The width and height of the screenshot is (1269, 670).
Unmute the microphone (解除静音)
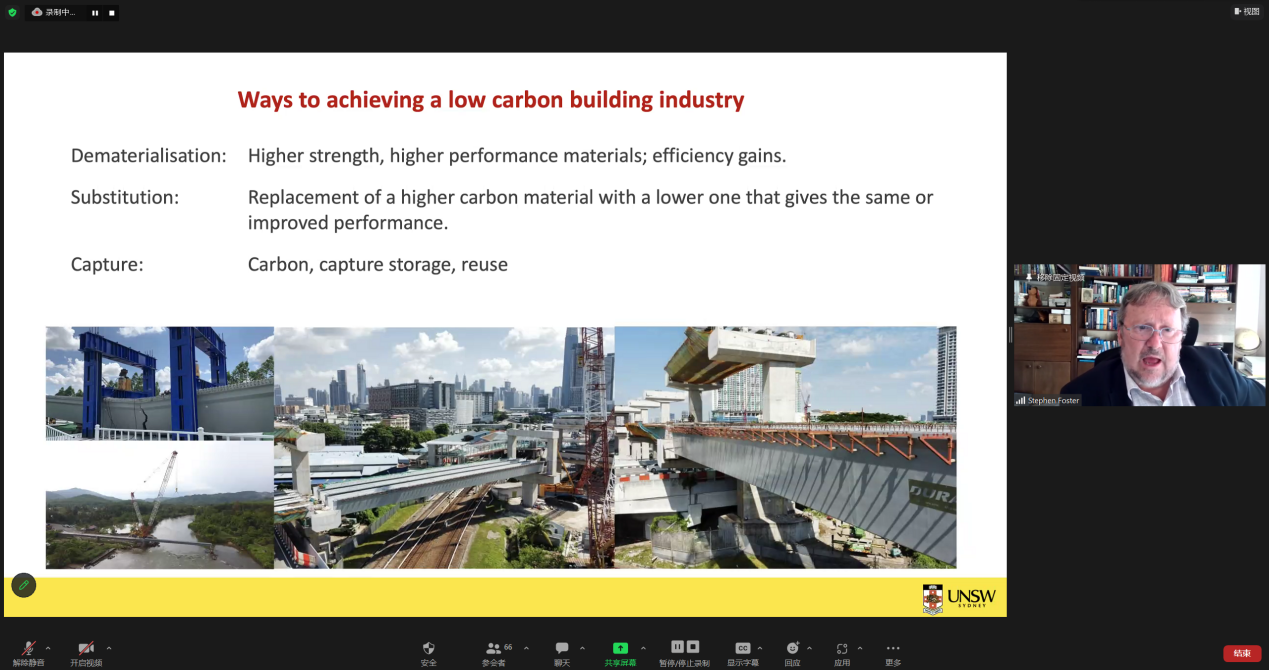click(x=29, y=648)
